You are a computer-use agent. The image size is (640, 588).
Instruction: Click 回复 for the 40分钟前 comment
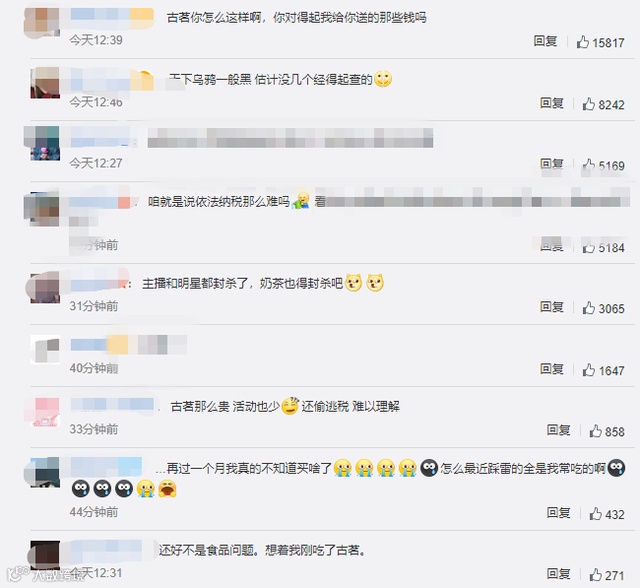click(x=552, y=369)
